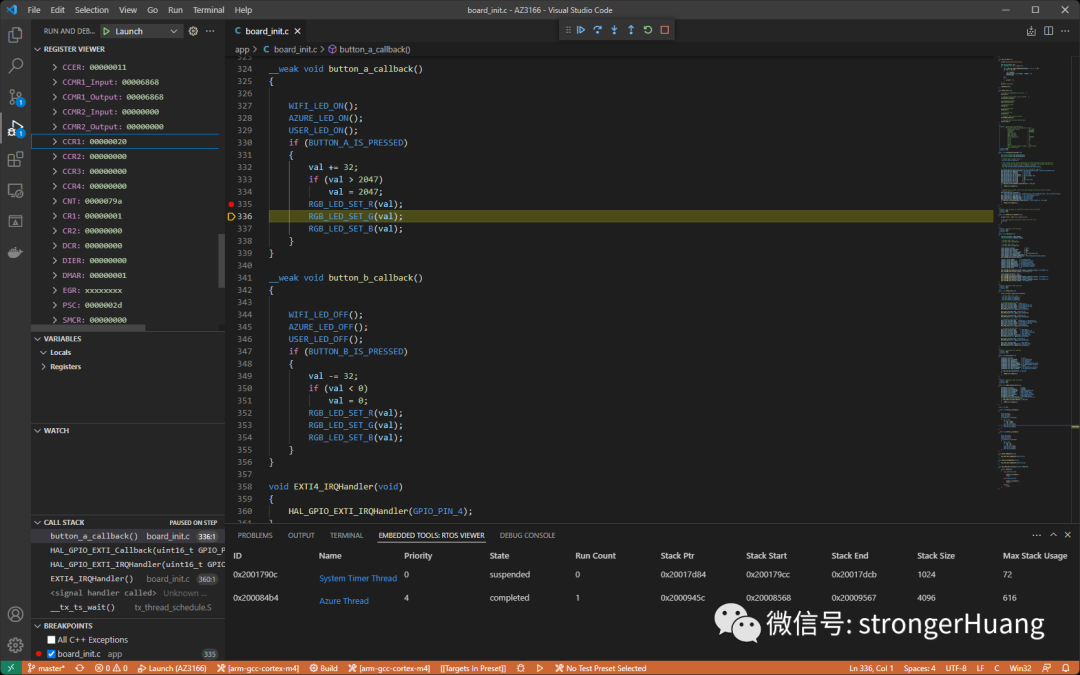
Task: Click the Build button in status bar
Action: tap(324, 668)
